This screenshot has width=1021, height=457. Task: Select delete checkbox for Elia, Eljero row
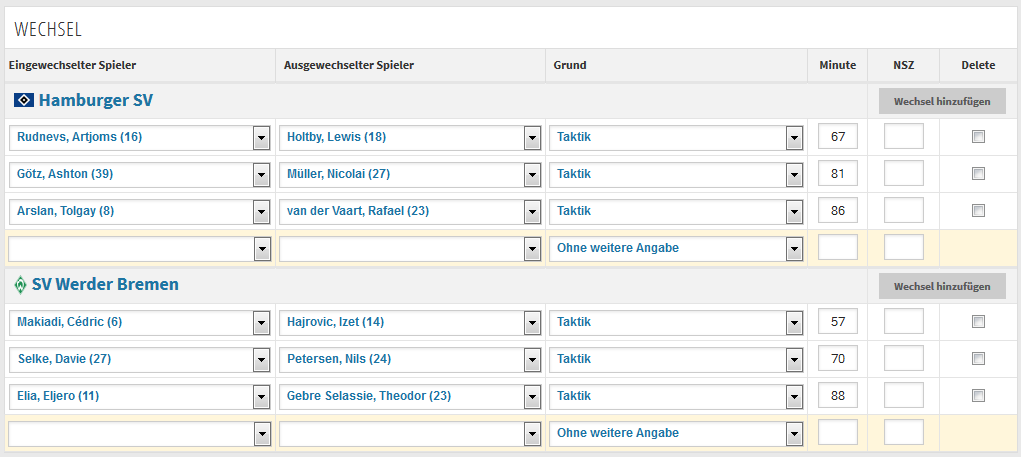(978, 396)
